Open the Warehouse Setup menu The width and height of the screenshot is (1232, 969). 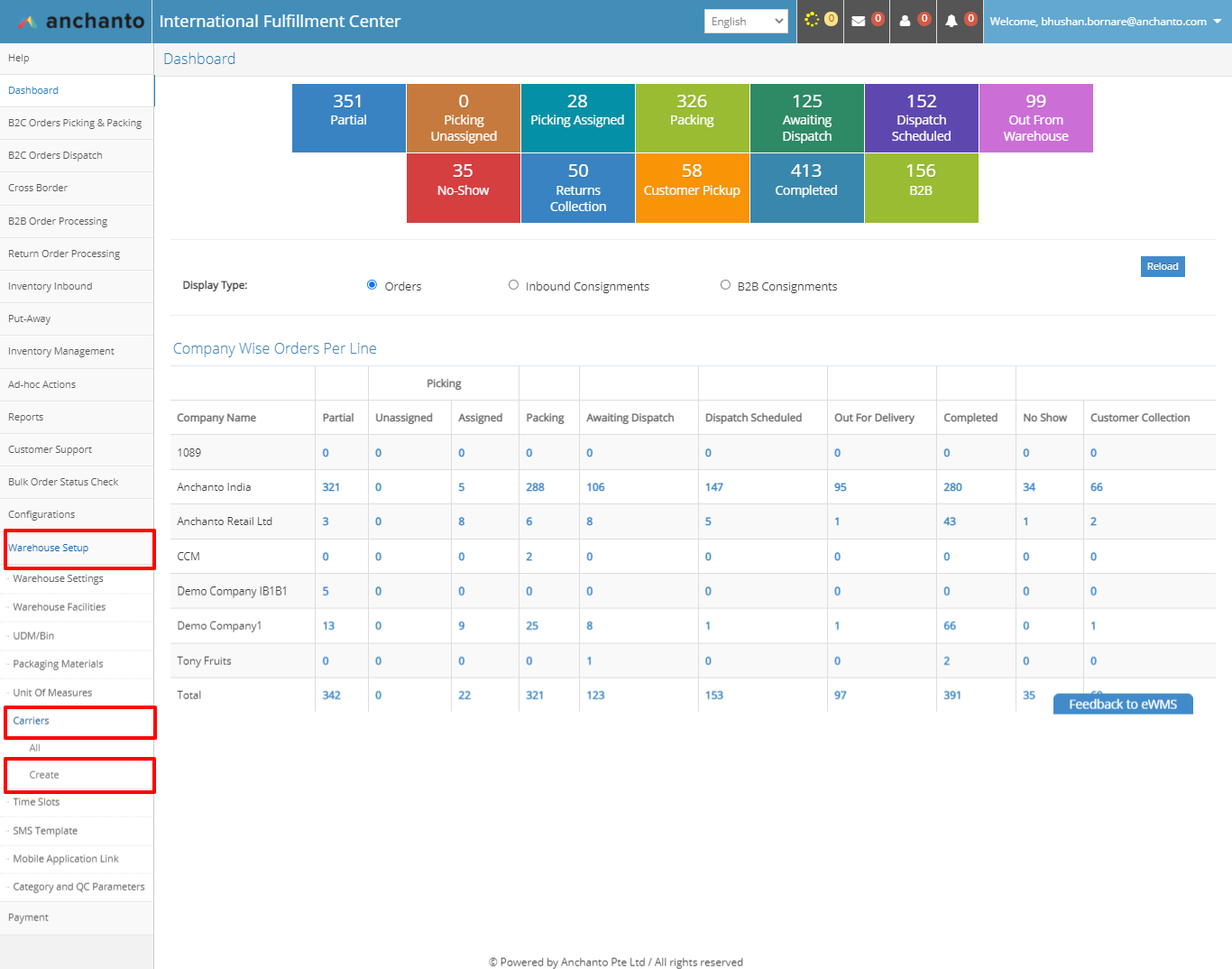[x=48, y=547]
